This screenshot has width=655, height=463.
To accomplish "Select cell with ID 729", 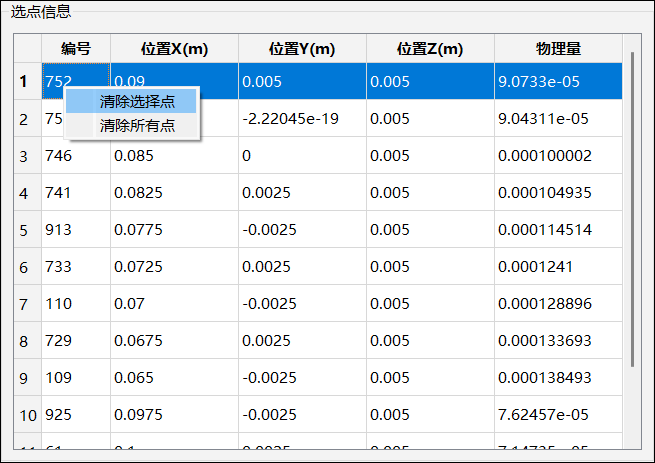I will 76,341.
